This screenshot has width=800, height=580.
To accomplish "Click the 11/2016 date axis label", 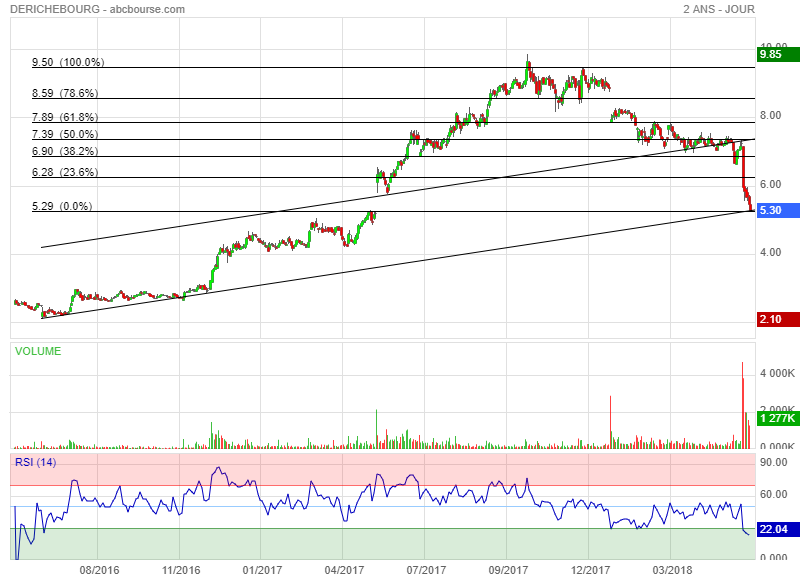I will click(181, 570).
